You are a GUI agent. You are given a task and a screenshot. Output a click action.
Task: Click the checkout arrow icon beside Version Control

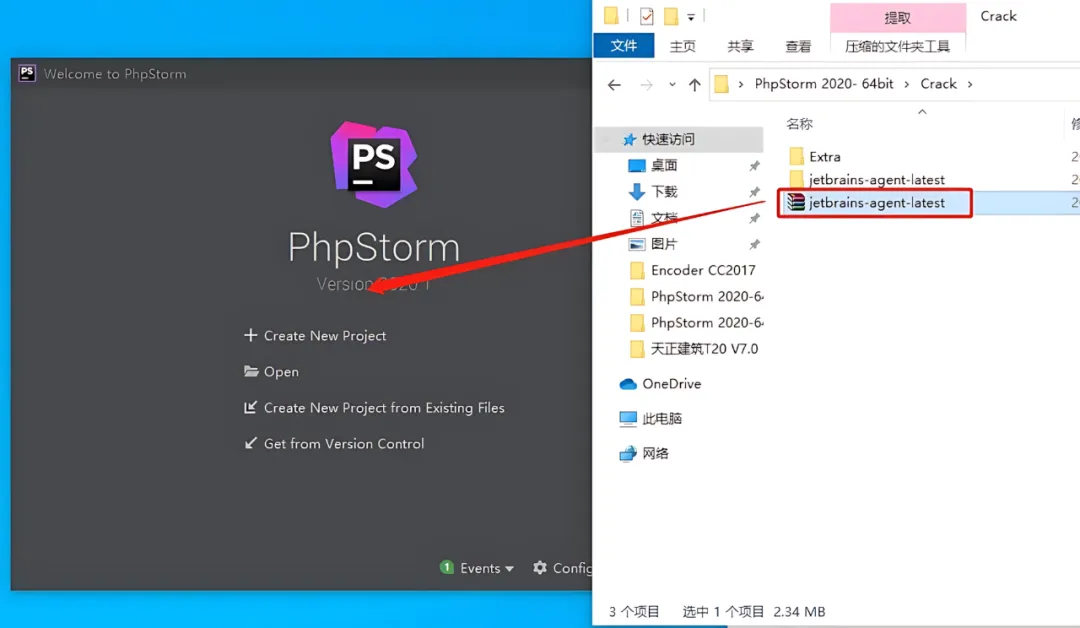tap(251, 443)
